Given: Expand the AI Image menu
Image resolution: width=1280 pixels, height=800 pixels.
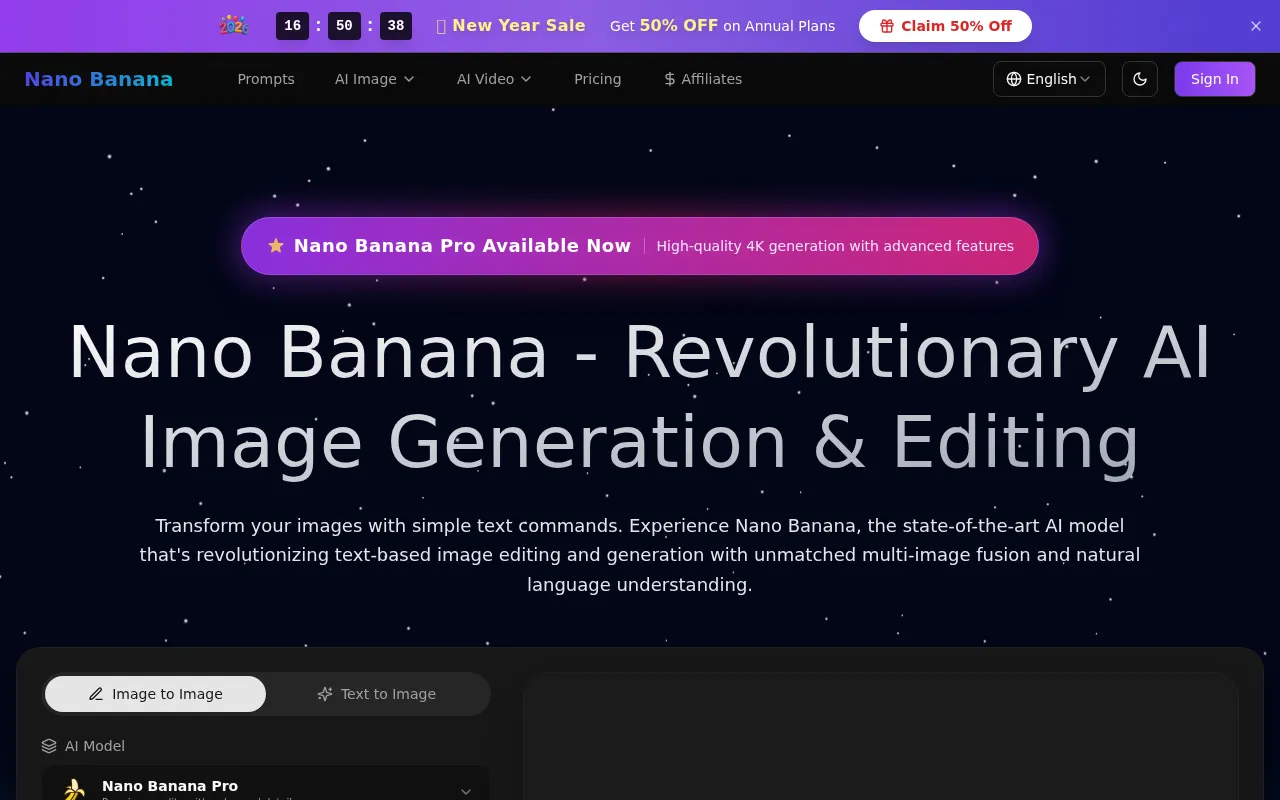Looking at the screenshot, I should tap(374, 79).
